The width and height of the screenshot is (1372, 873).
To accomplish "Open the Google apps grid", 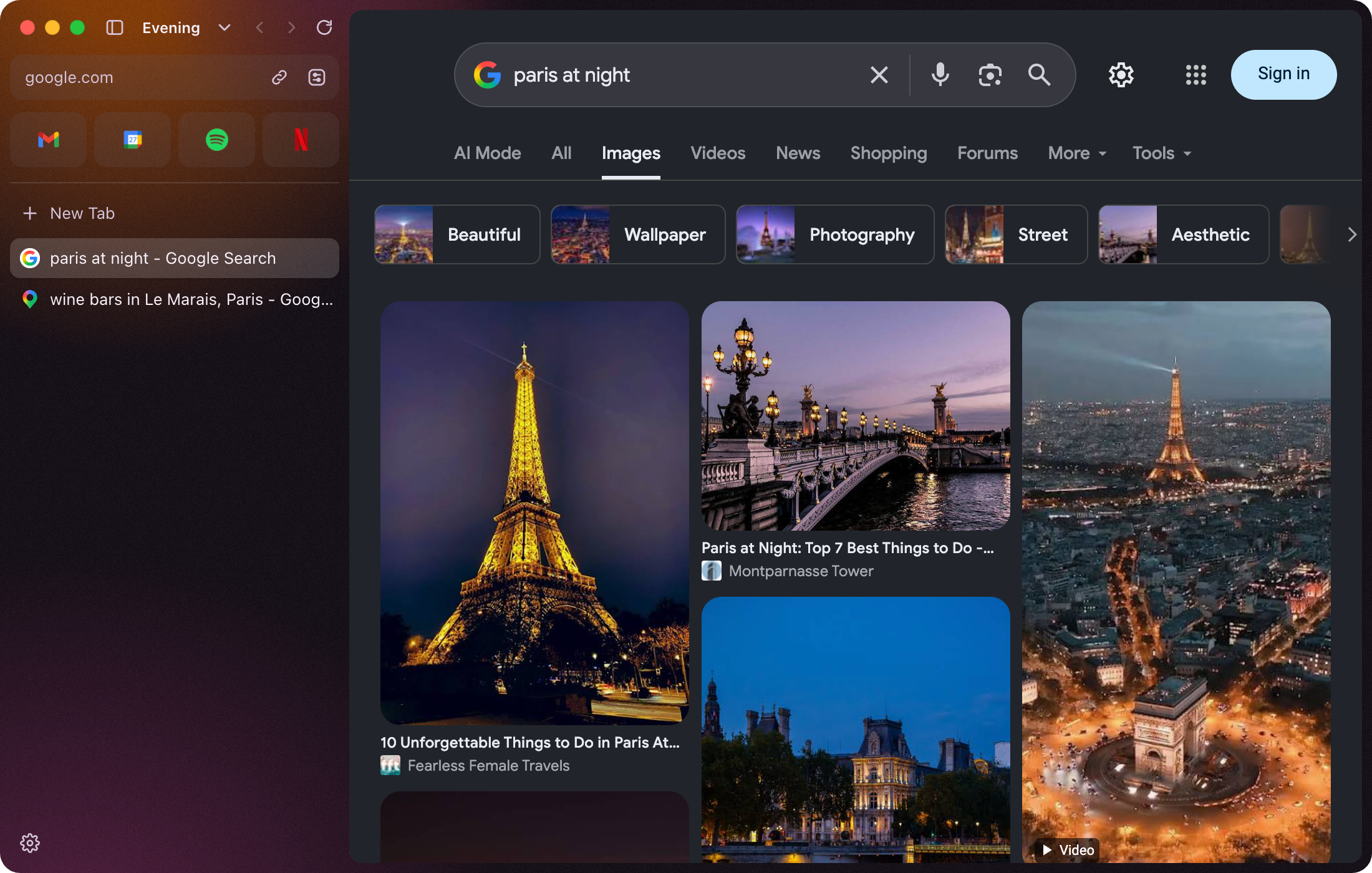I will pyautogui.click(x=1196, y=75).
